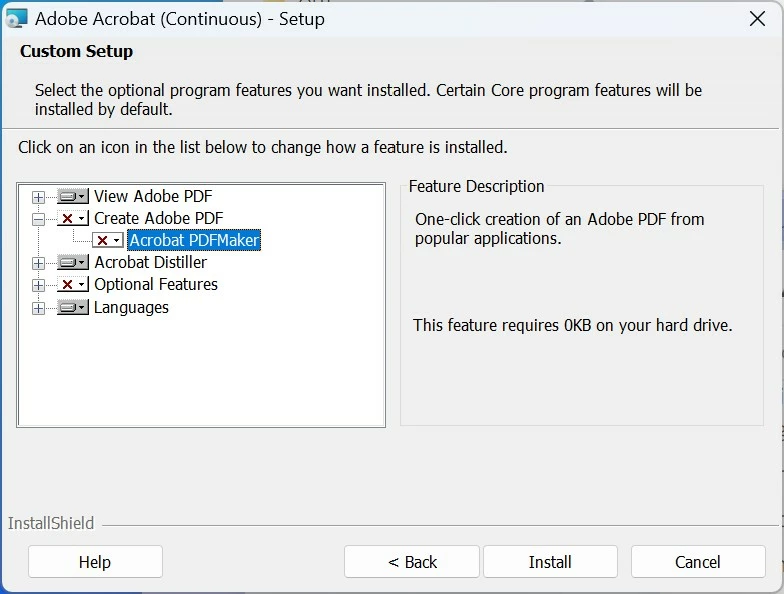The height and width of the screenshot is (594, 784).
Task: Go back with the Back button
Action: click(412, 562)
